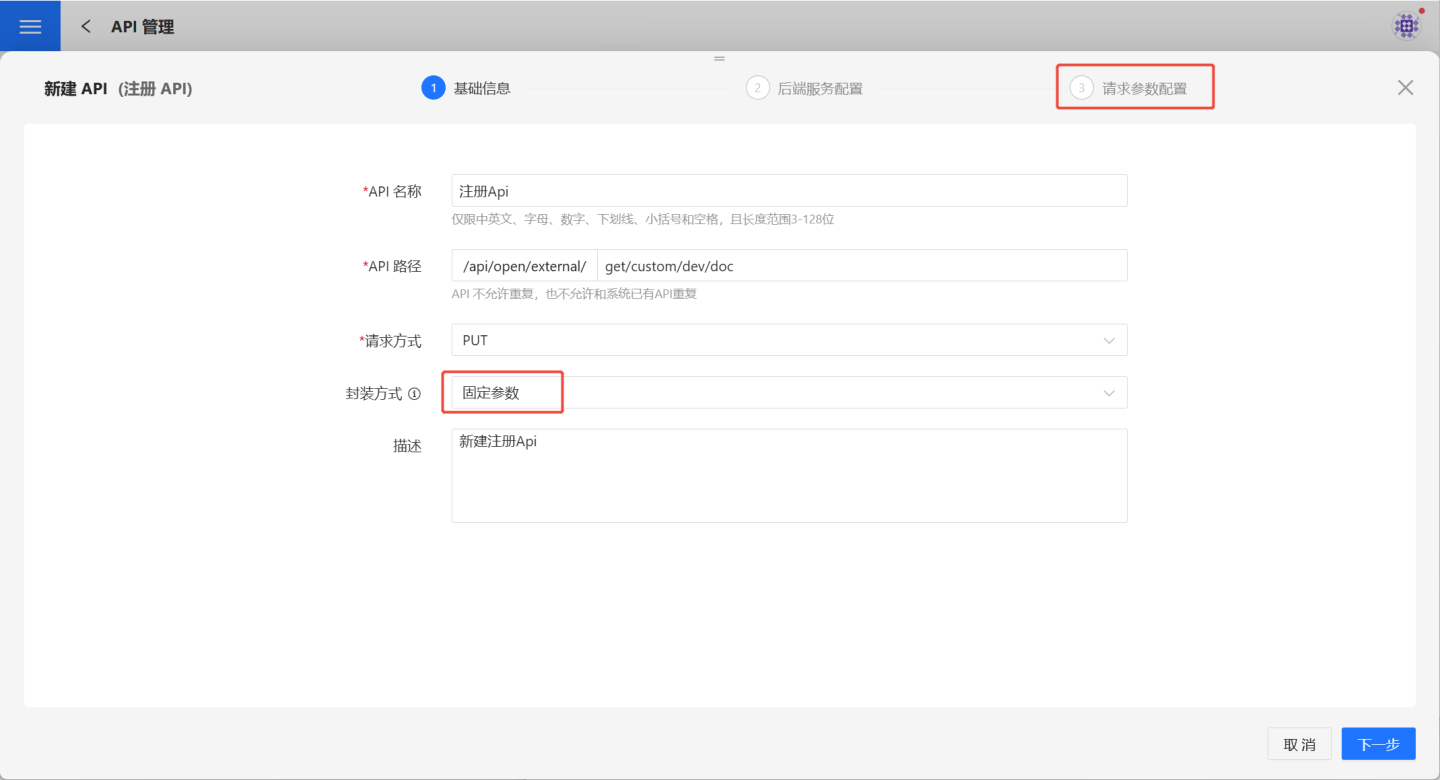The image size is (1440, 780).
Task: Expand 请求方式 using its chevron arrow
Action: click(1108, 341)
